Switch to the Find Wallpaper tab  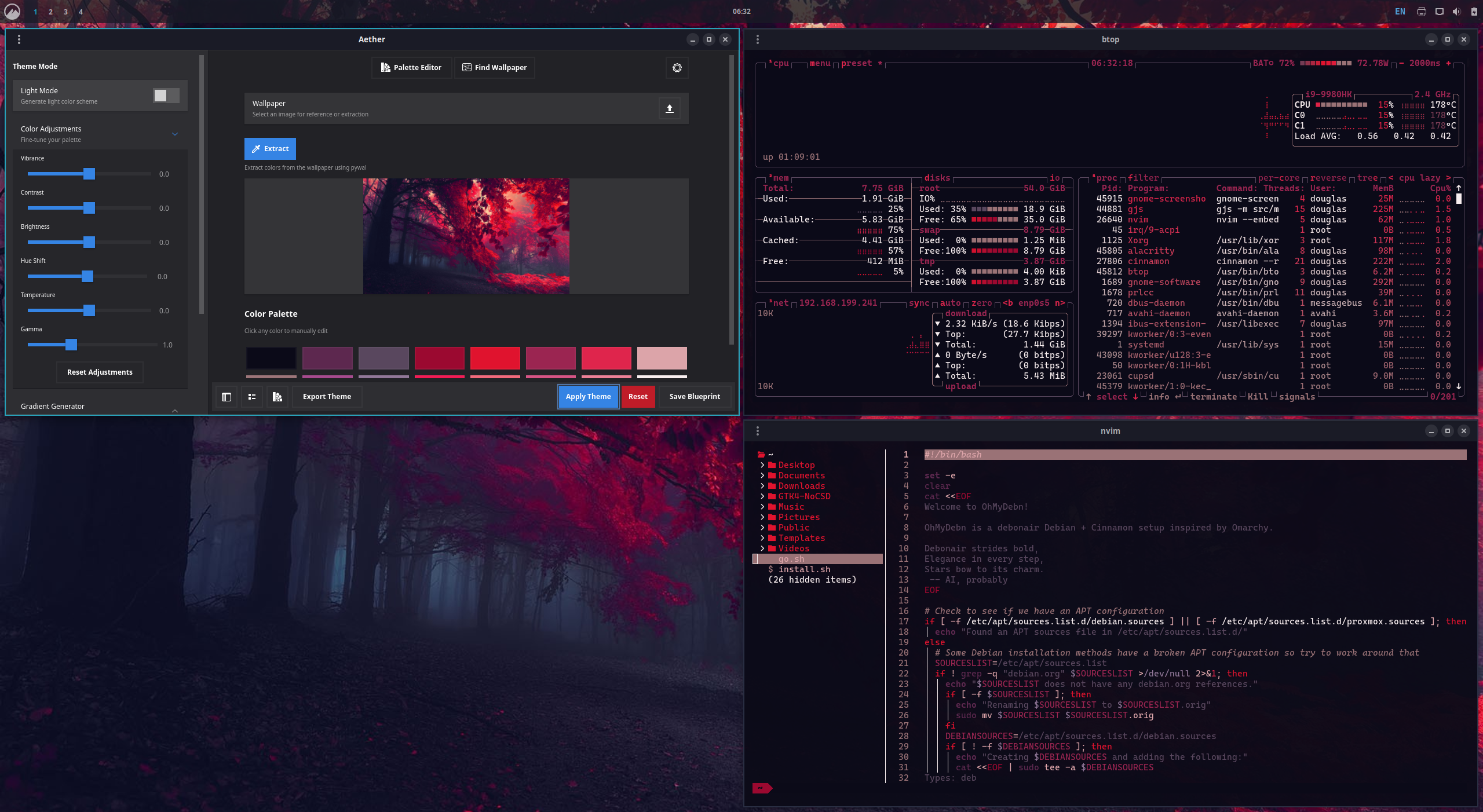point(494,68)
